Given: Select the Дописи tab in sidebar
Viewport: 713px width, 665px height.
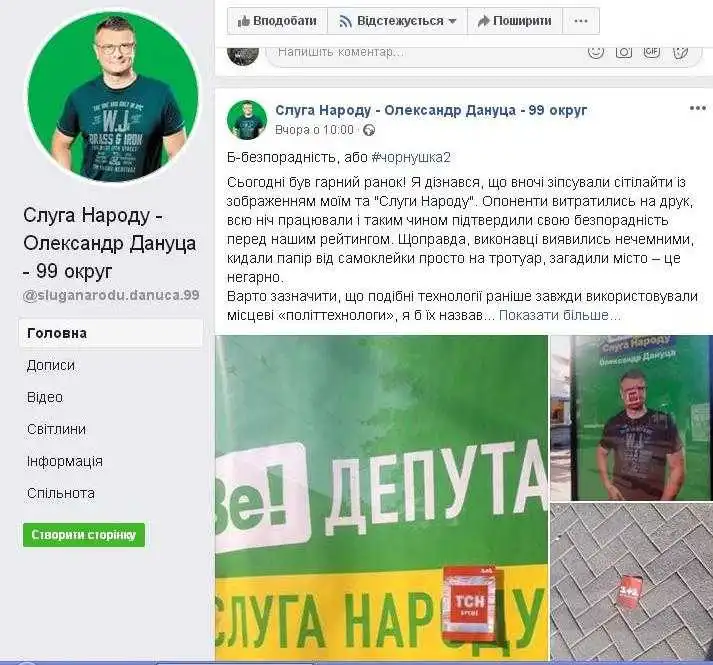Looking at the screenshot, I should tap(51, 365).
